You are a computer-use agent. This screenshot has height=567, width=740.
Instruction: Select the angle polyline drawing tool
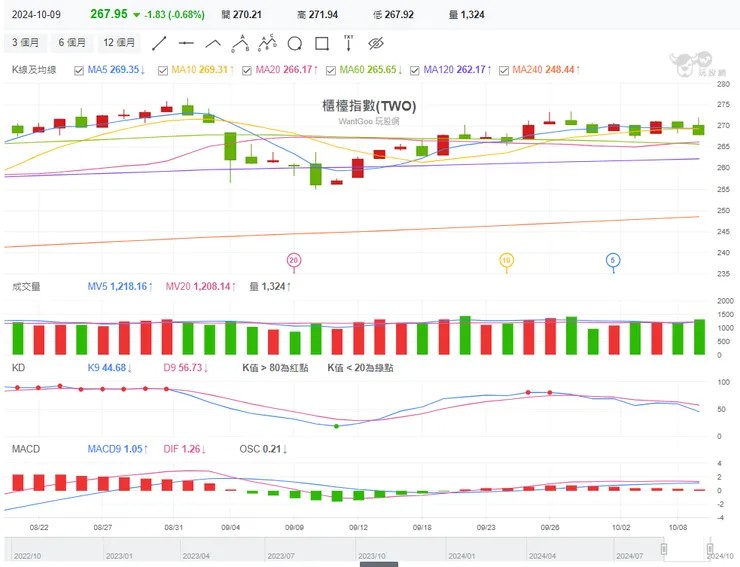tap(213, 44)
